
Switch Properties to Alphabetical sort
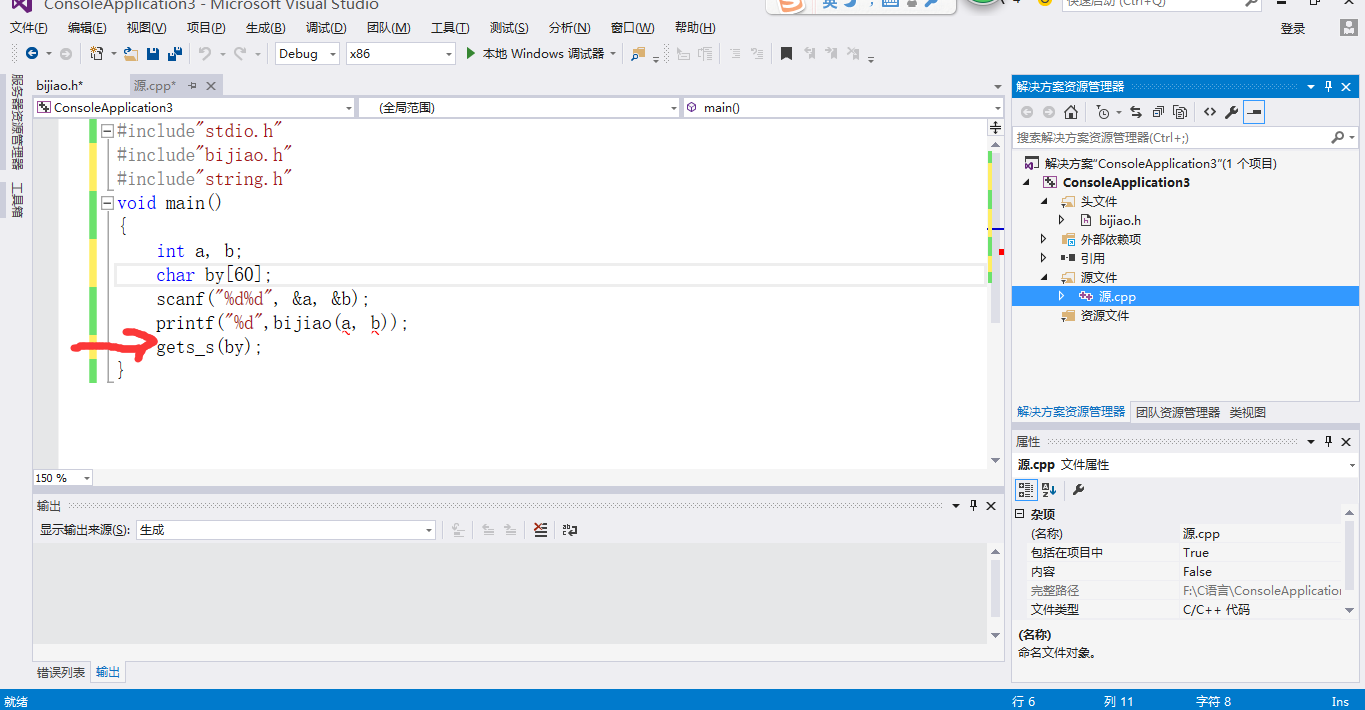click(1049, 489)
